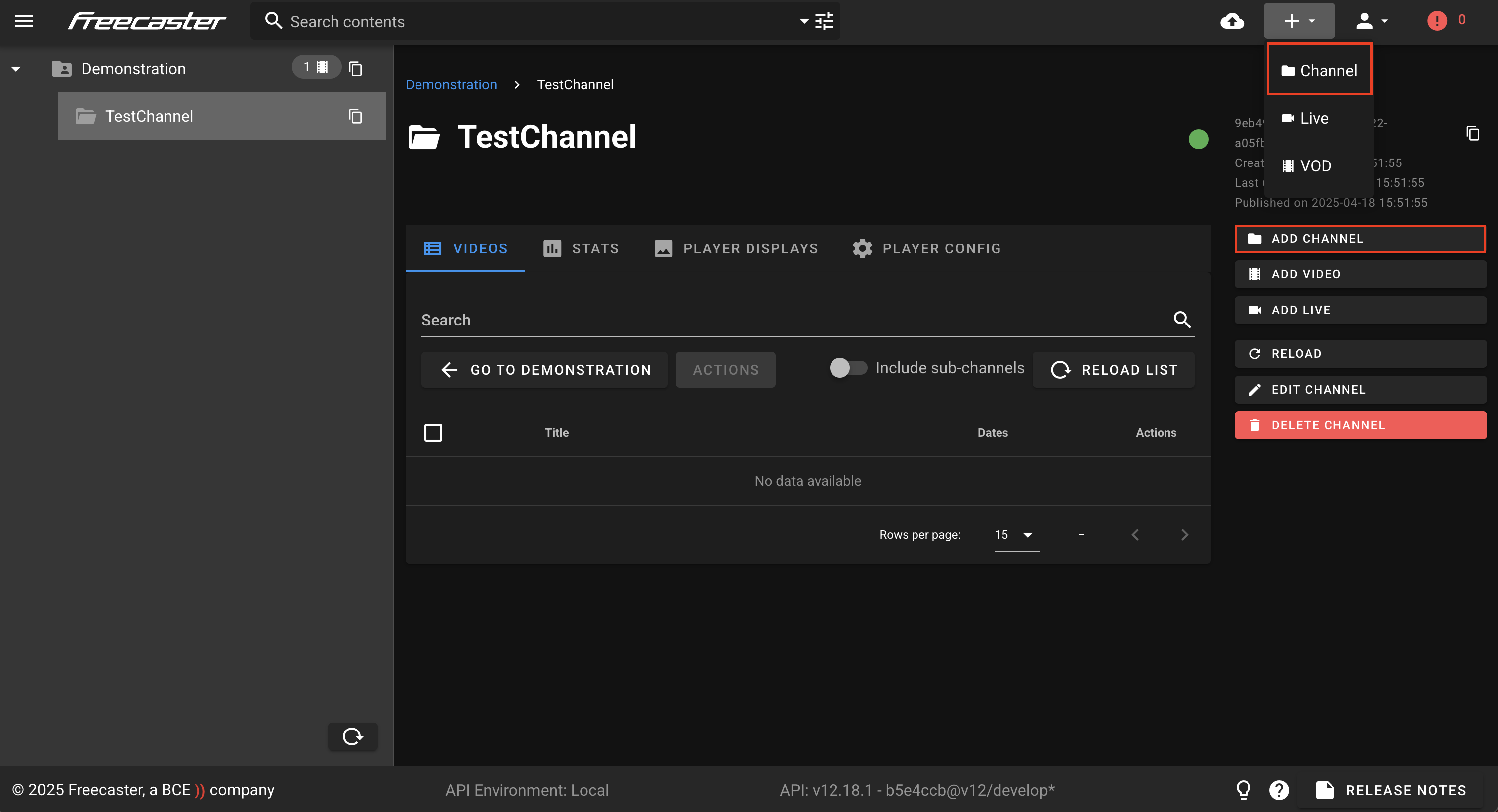Click Add Live button
The height and width of the screenshot is (812, 1498).
pyautogui.click(x=1360, y=310)
